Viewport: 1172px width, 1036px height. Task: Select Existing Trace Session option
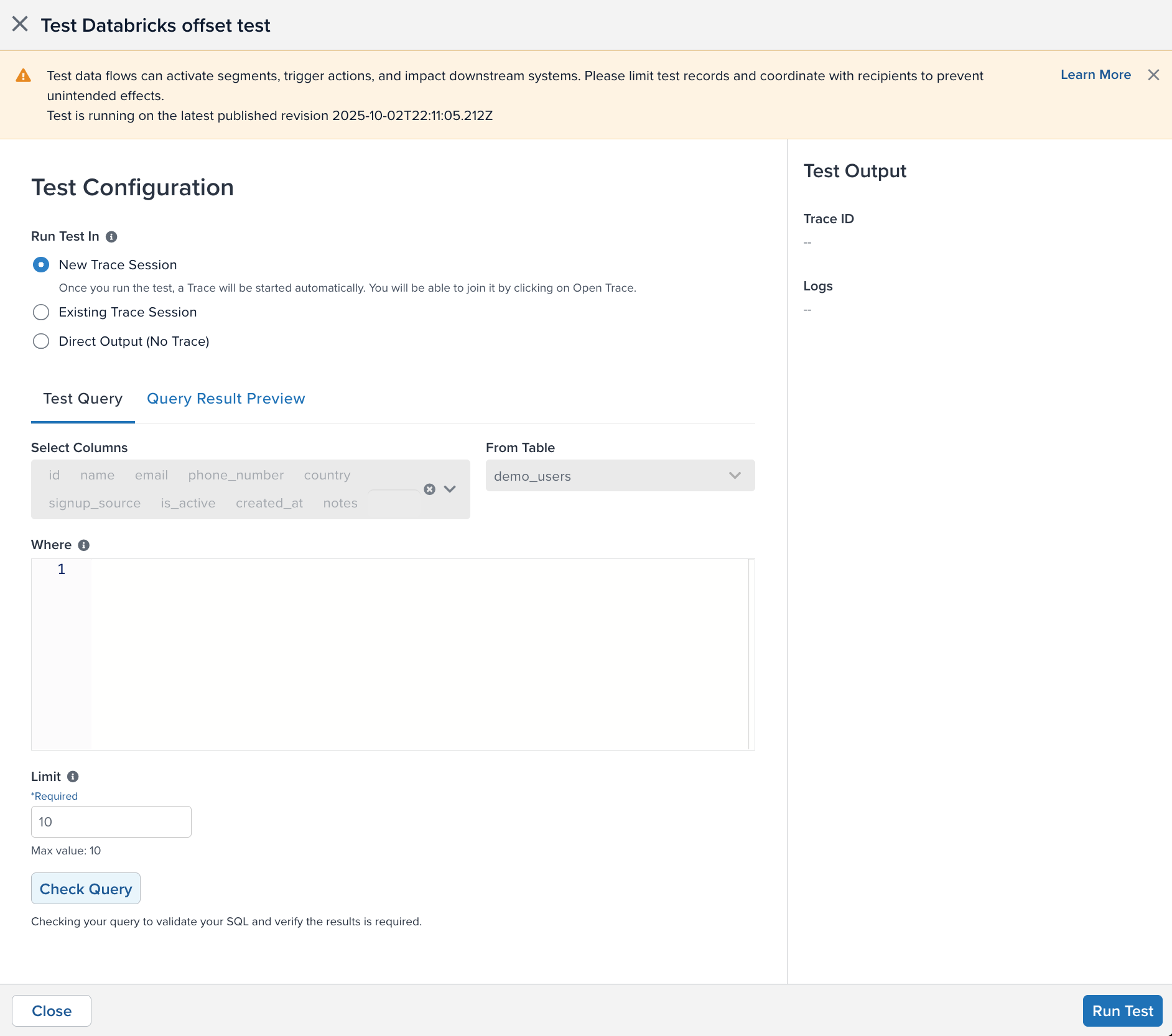point(41,312)
